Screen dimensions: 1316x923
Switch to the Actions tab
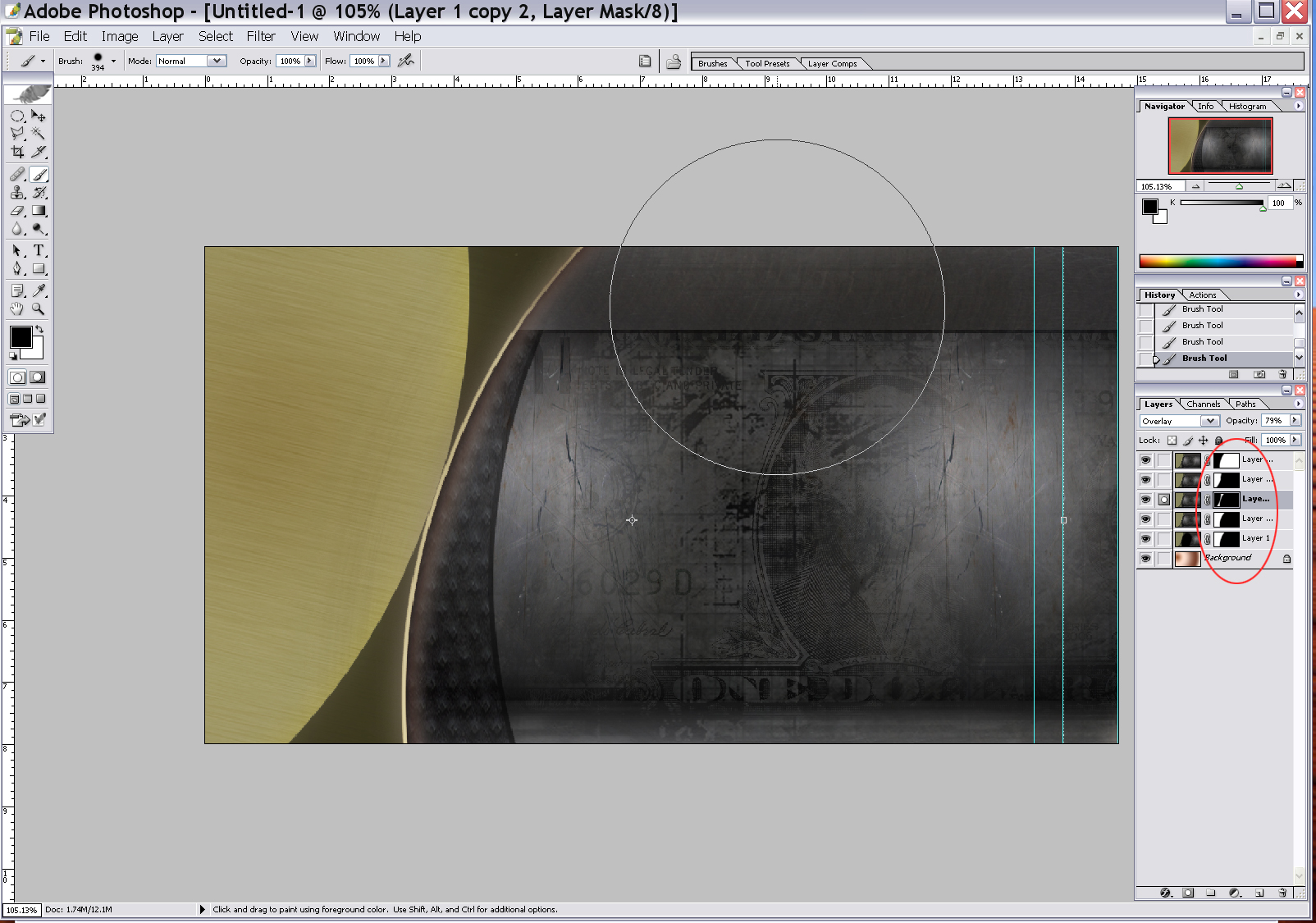coord(1203,295)
